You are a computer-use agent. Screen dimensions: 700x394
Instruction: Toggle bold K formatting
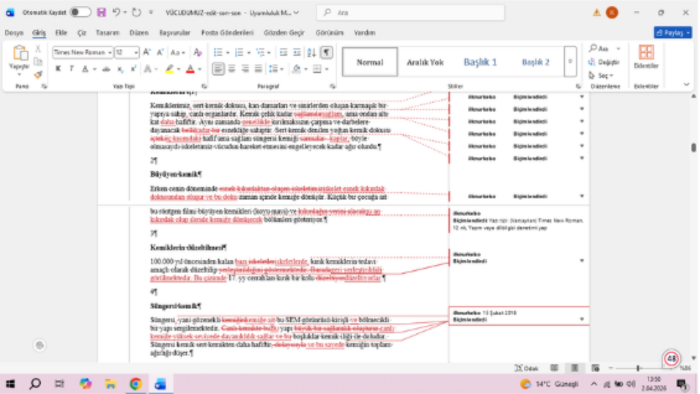point(58,69)
